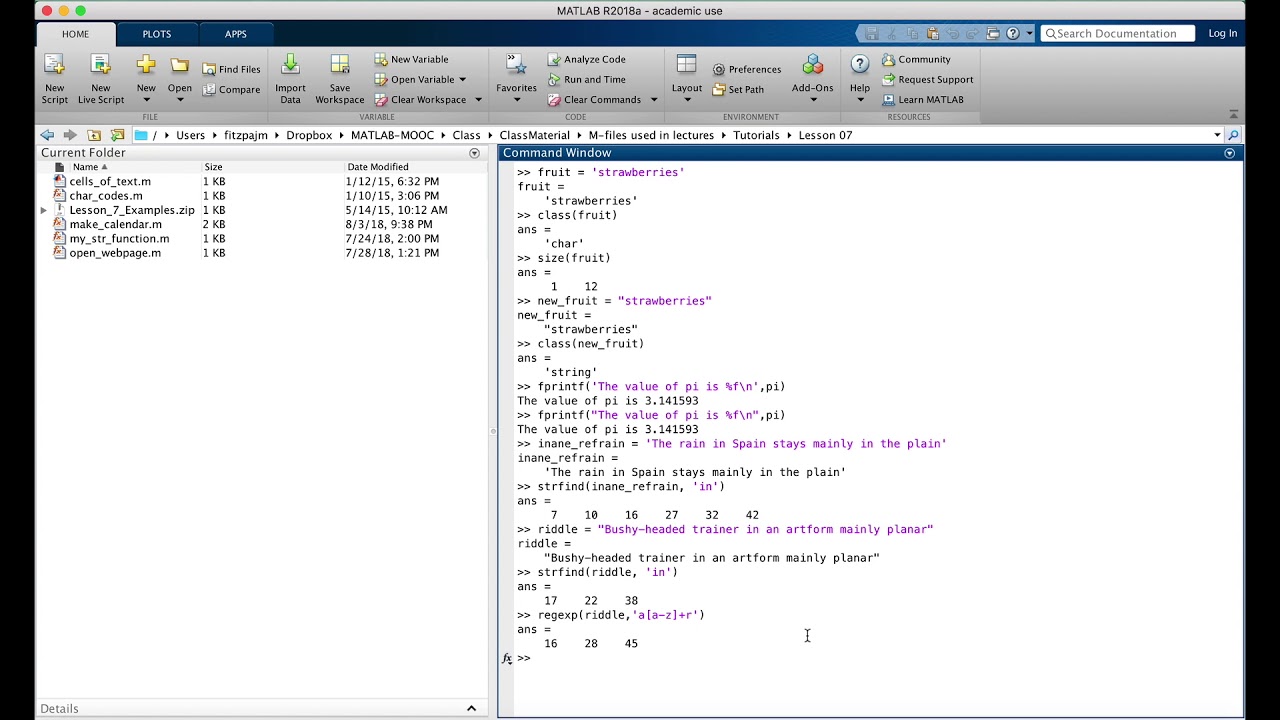Screen dimensions: 1280x720
Task: Open the fx function browser
Action: click(x=507, y=658)
